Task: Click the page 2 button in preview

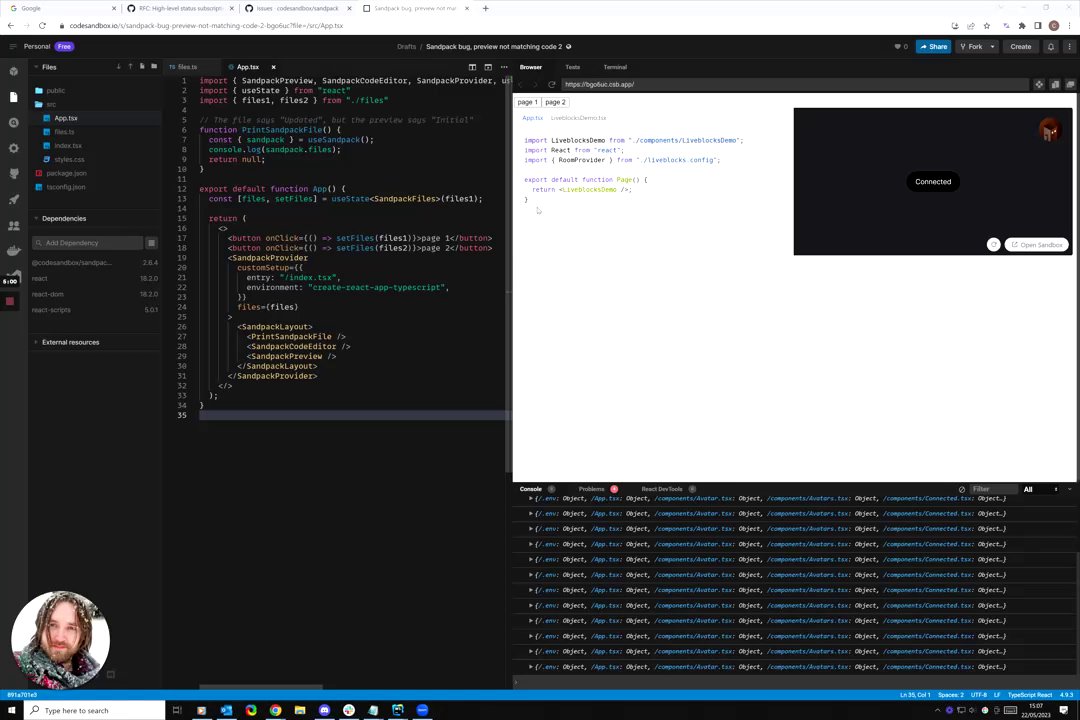Action: coord(555,102)
